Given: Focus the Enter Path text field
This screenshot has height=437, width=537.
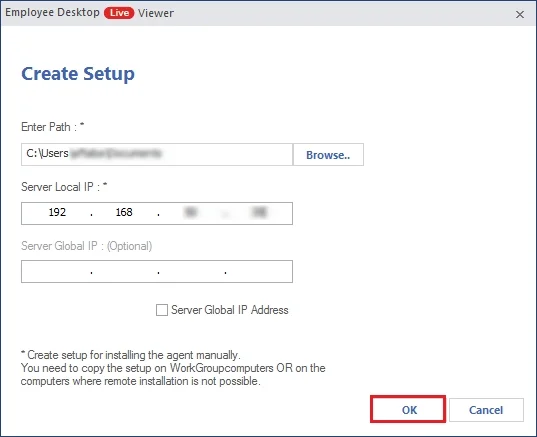Looking at the screenshot, I should [157, 155].
